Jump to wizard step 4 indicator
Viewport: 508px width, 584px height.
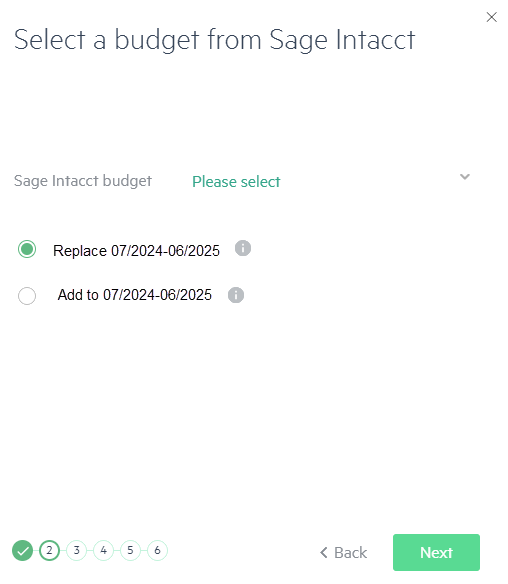103,550
